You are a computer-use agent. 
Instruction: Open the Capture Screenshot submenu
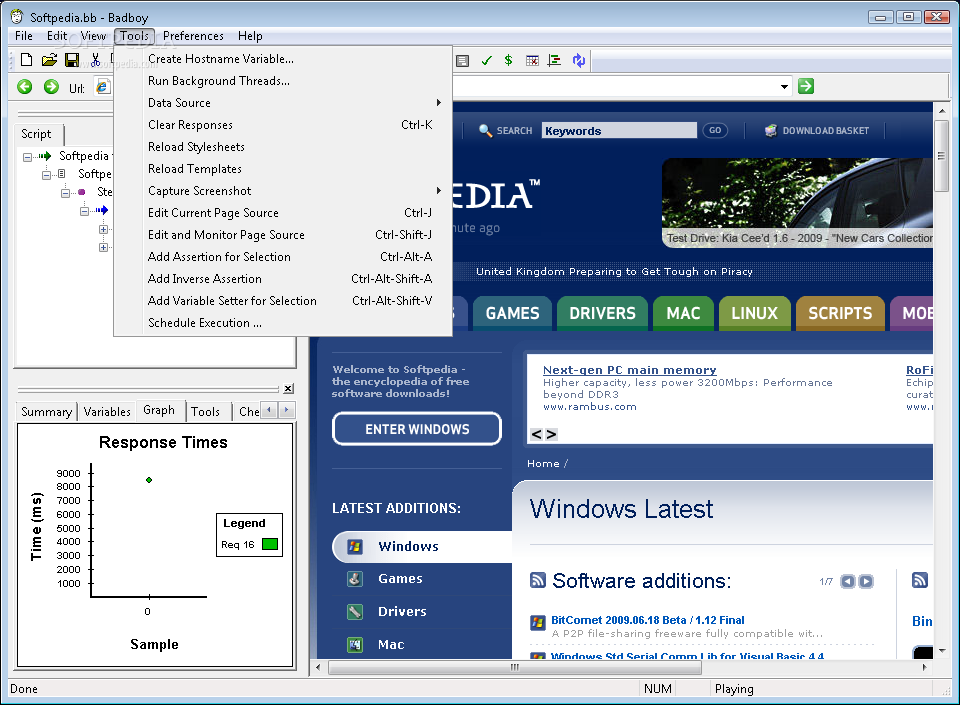coord(283,191)
